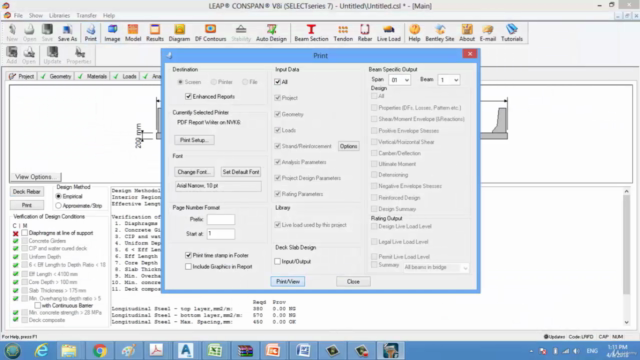Click the Help toolbar icon
The image size is (640, 360).
(414, 33)
